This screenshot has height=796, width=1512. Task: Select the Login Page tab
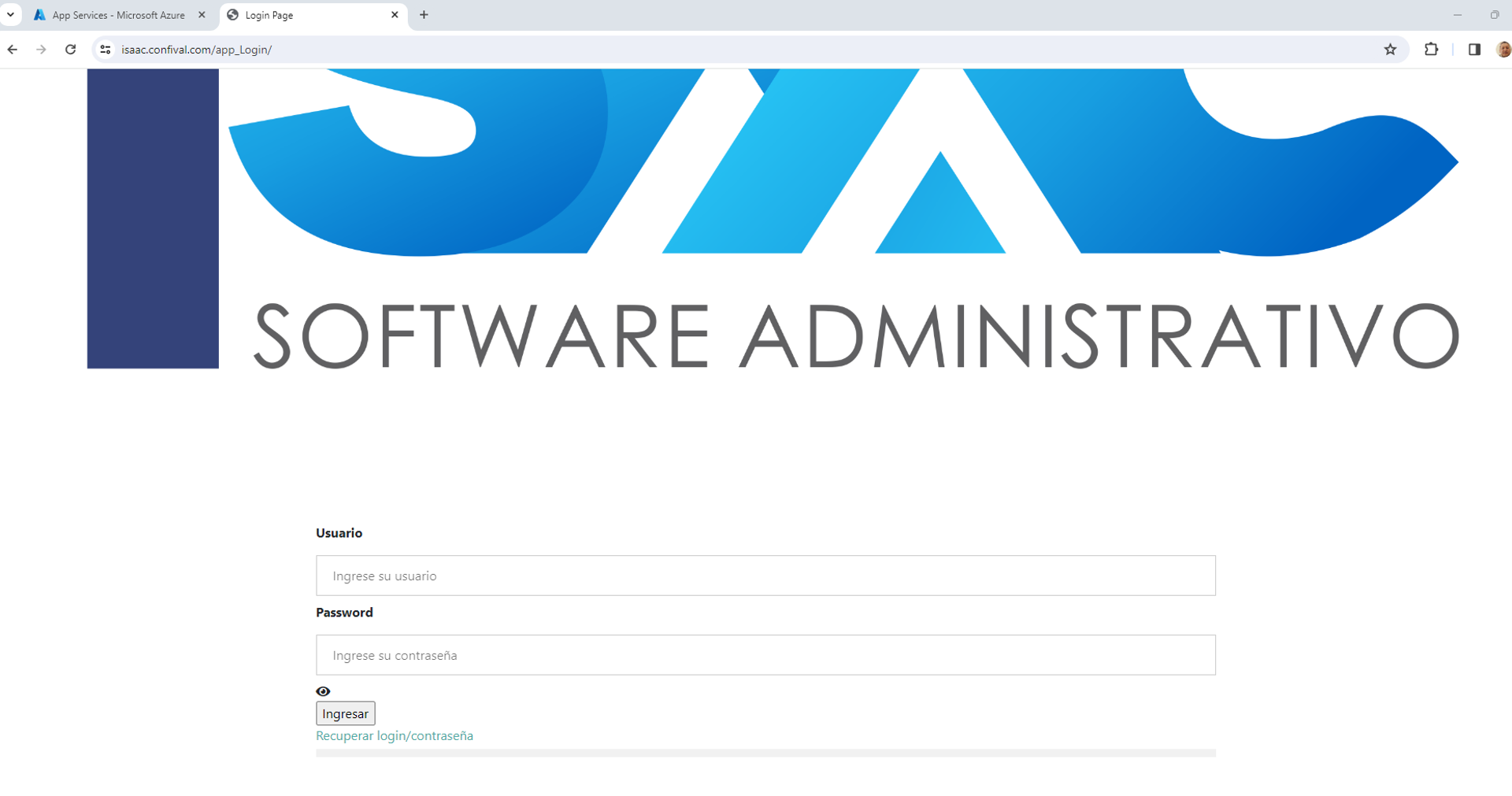(x=307, y=15)
